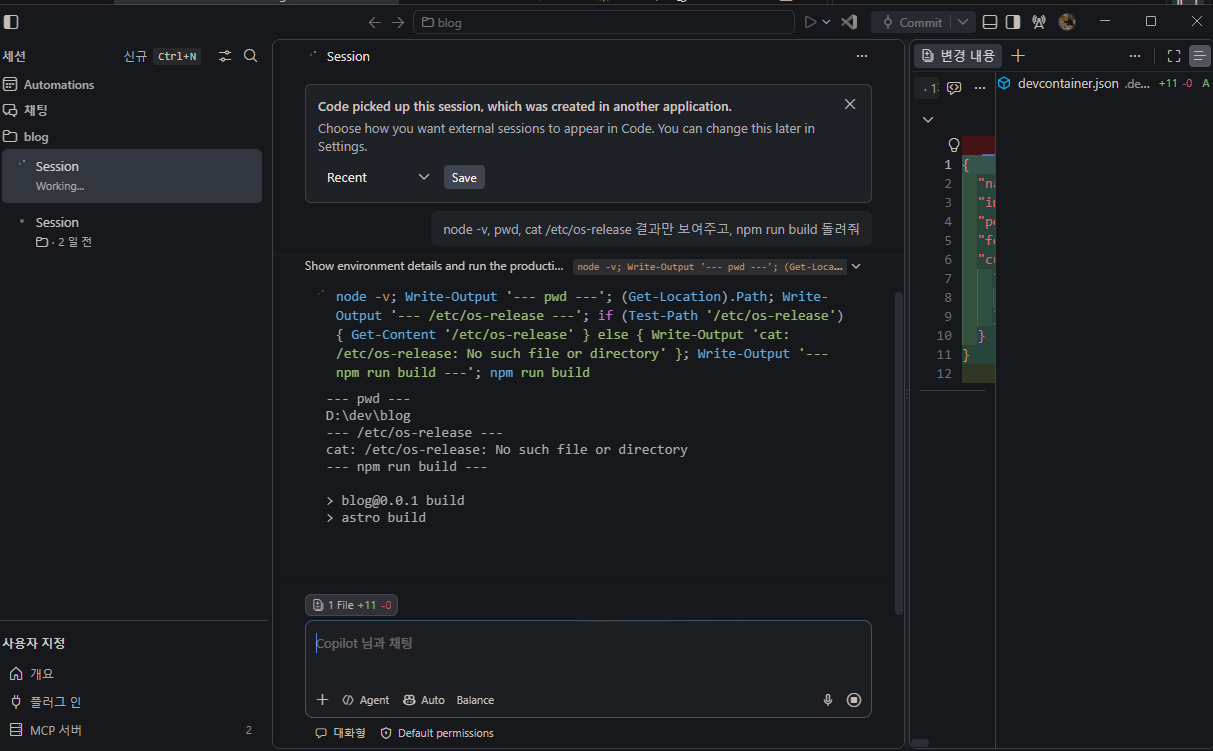Screen dimensions: 1213x751
Task: Start the Run play button
Action: click(x=811, y=22)
